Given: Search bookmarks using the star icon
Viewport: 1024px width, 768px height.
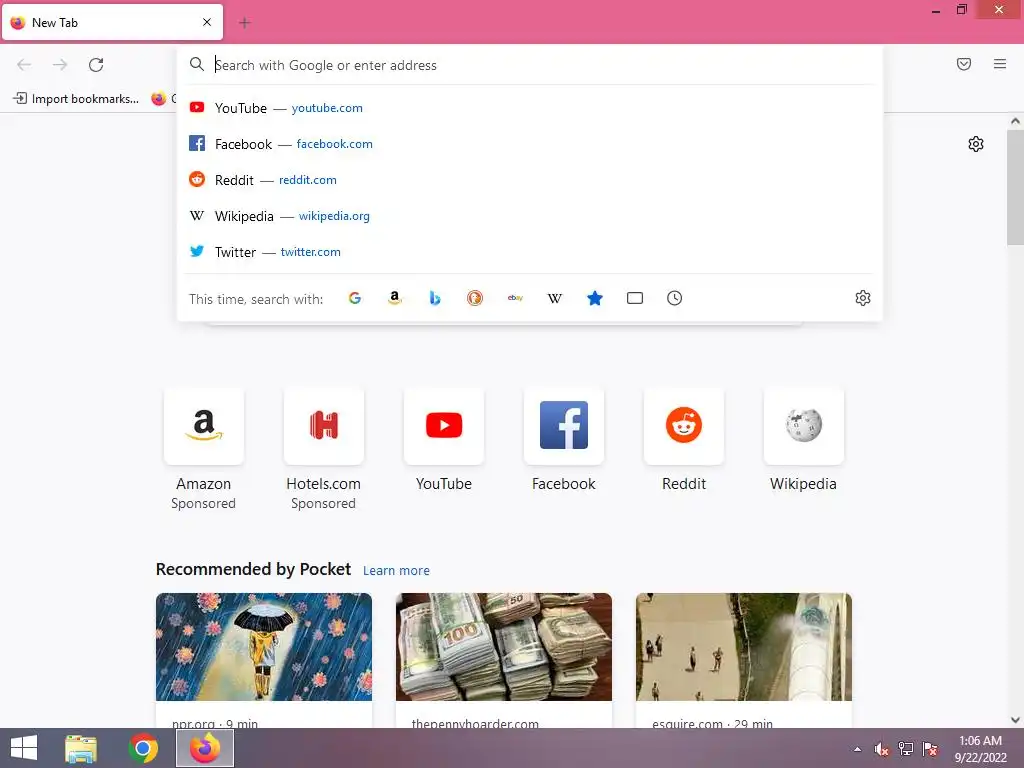Looking at the screenshot, I should click(595, 298).
